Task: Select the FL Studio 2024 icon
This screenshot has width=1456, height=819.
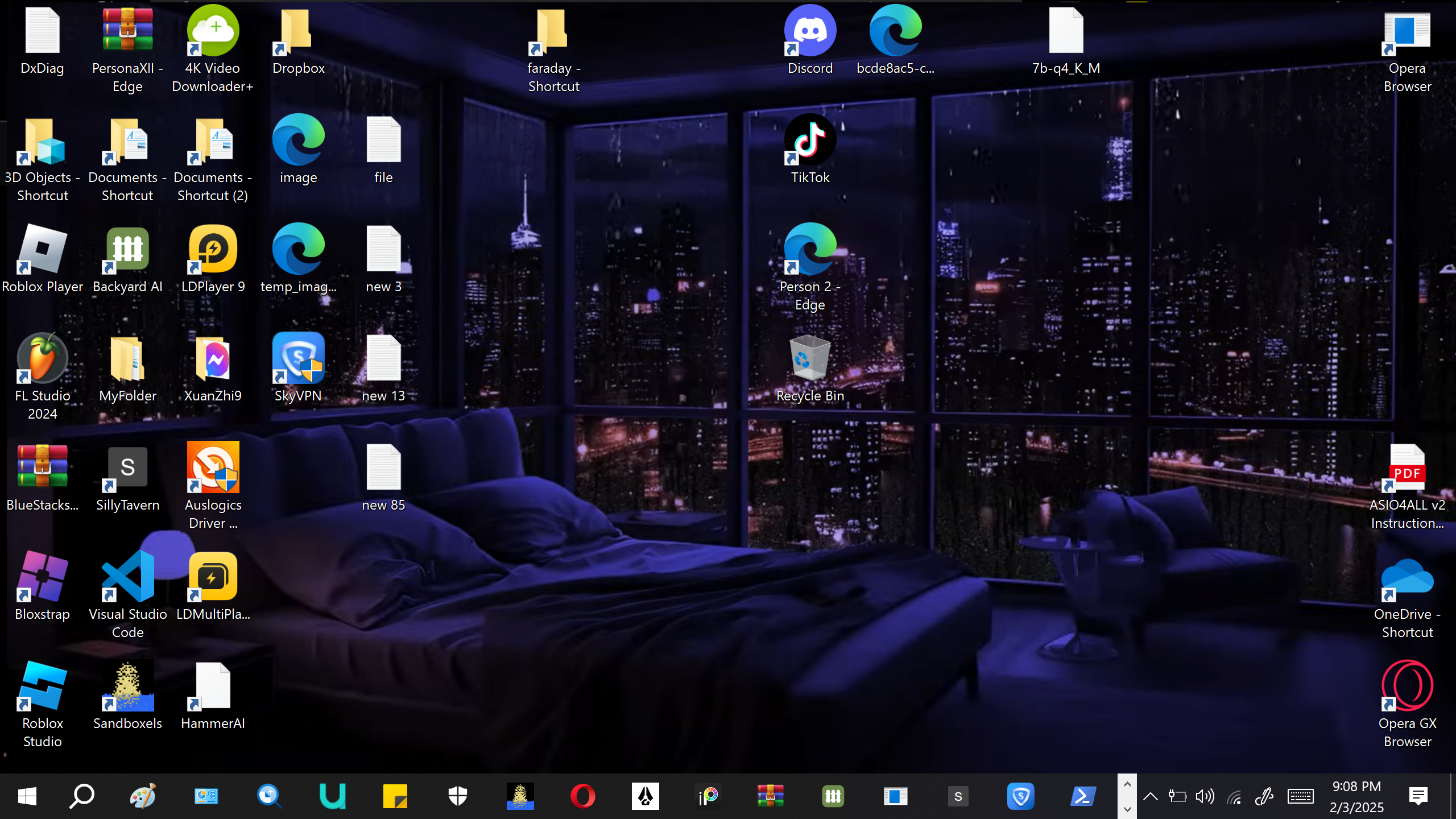Action: point(43,358)
